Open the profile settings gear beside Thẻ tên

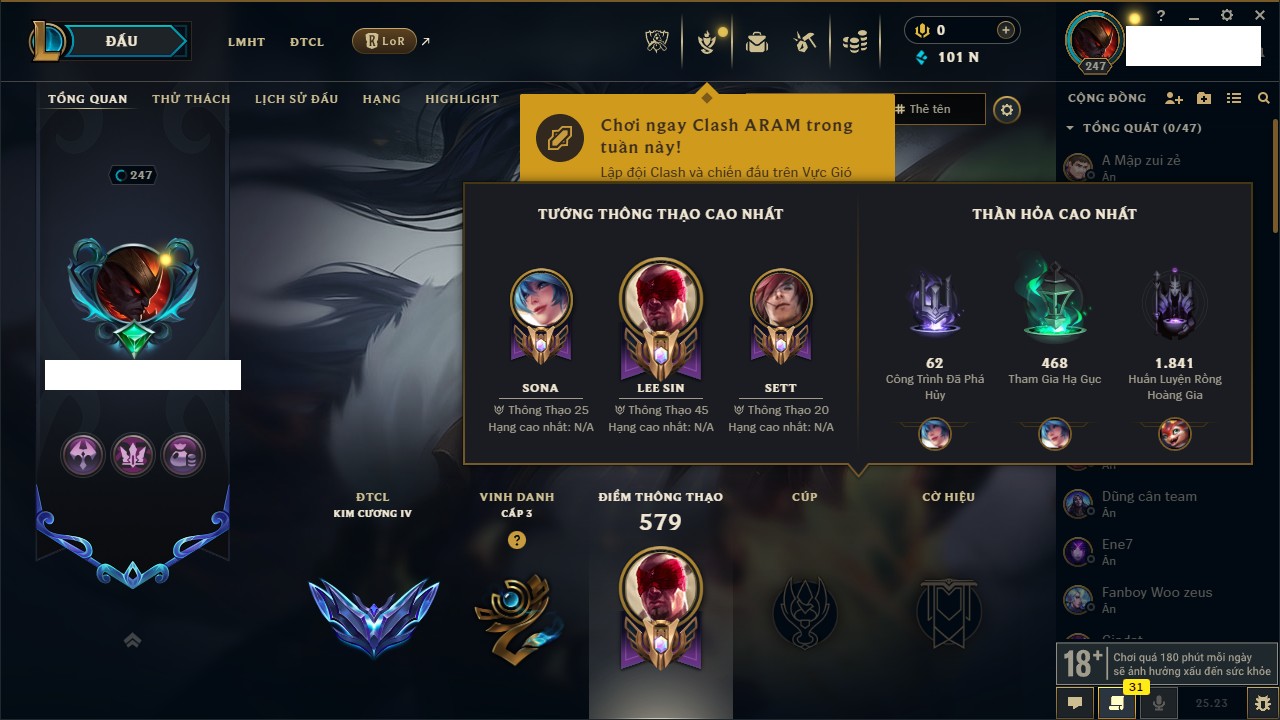[x=1007, y=110]
